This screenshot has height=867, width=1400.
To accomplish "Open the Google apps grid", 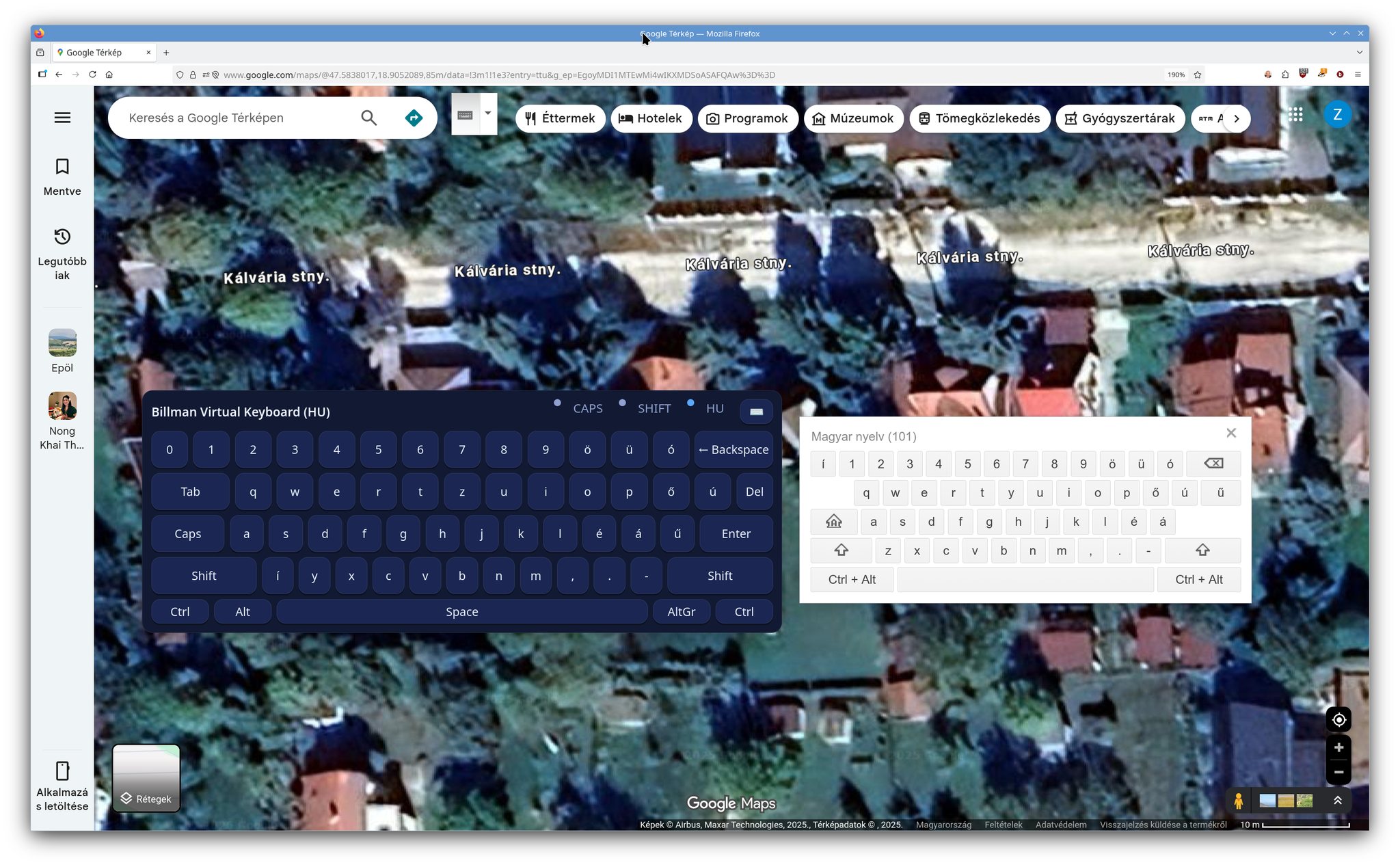I will pyautogui.click(x=1295, y=115).
